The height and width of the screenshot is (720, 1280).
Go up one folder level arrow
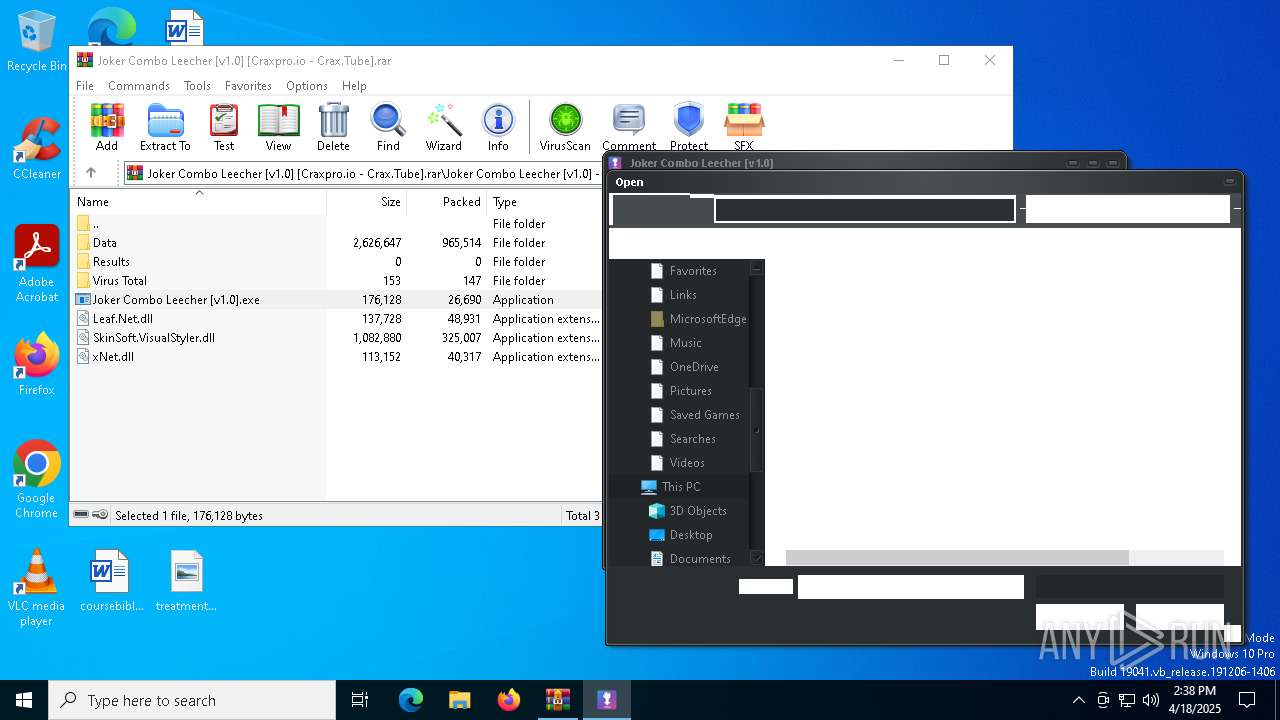coord(91,173)
